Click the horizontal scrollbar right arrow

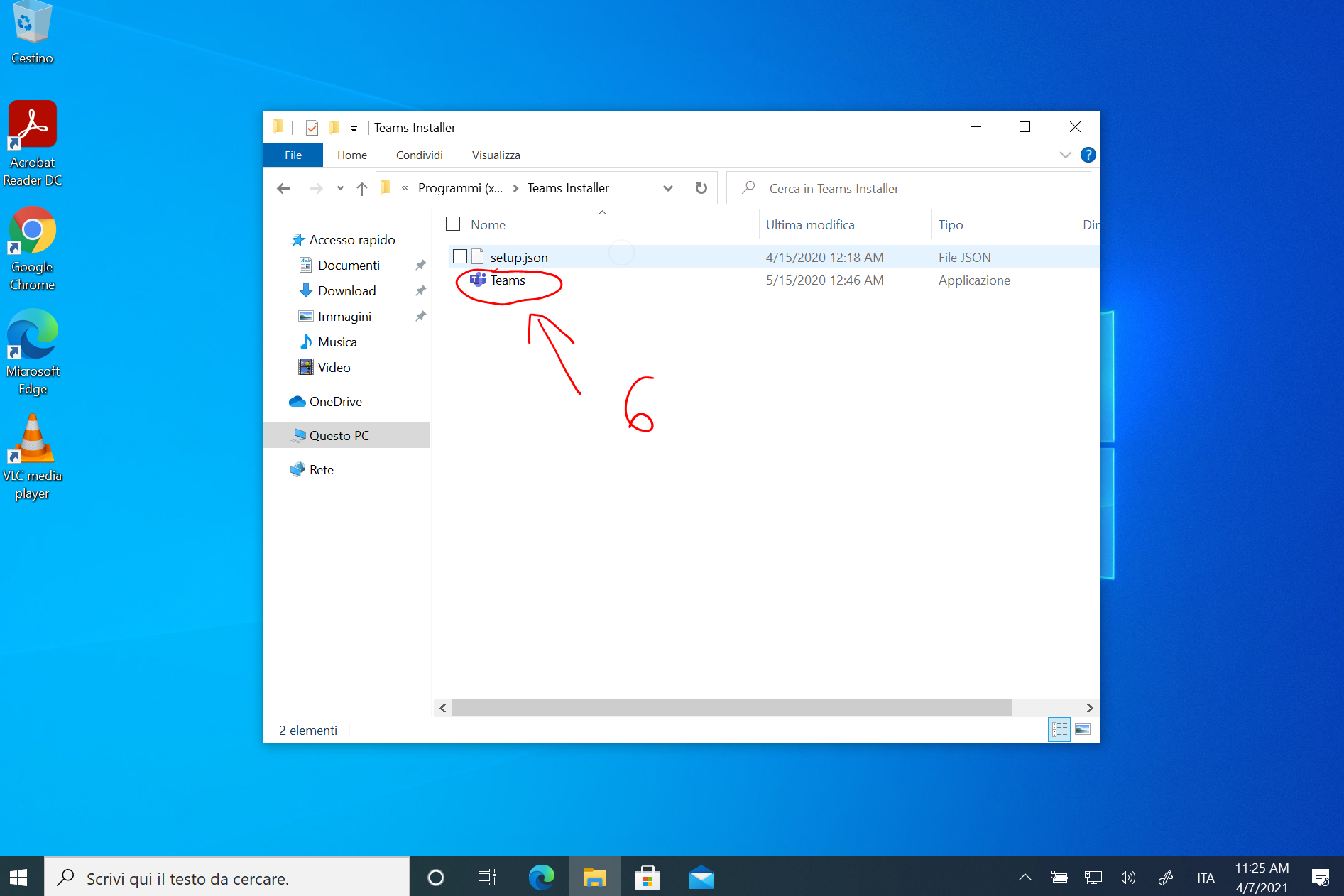1090,708
